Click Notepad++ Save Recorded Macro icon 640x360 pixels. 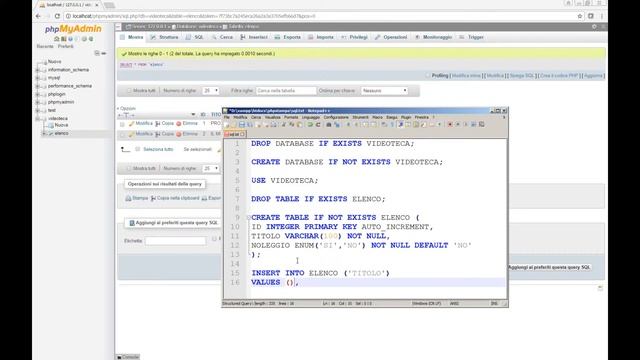(x=482, y=124)
